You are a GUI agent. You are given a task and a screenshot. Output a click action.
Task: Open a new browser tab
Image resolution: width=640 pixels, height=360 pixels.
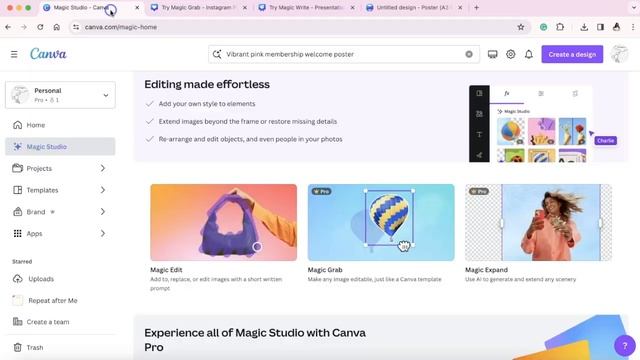pyautogui.click(x=476, y=7)
